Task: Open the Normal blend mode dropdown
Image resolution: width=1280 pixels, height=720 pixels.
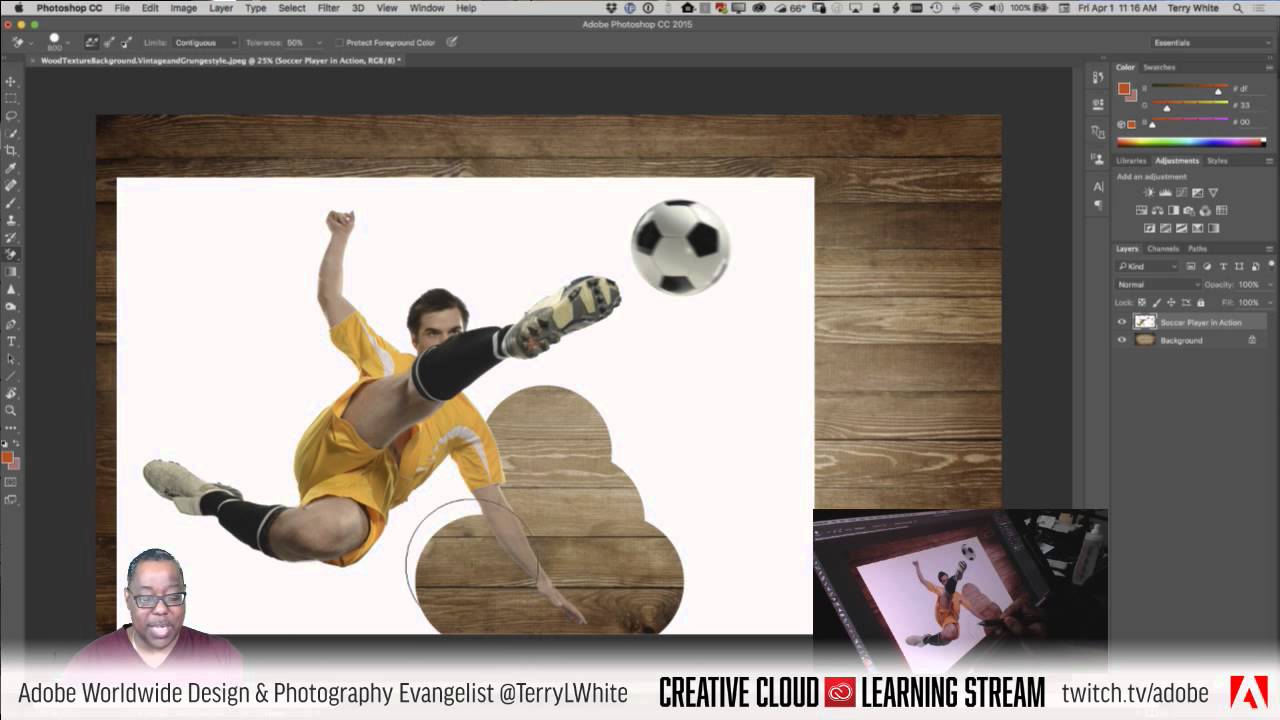Action: 1157,285
